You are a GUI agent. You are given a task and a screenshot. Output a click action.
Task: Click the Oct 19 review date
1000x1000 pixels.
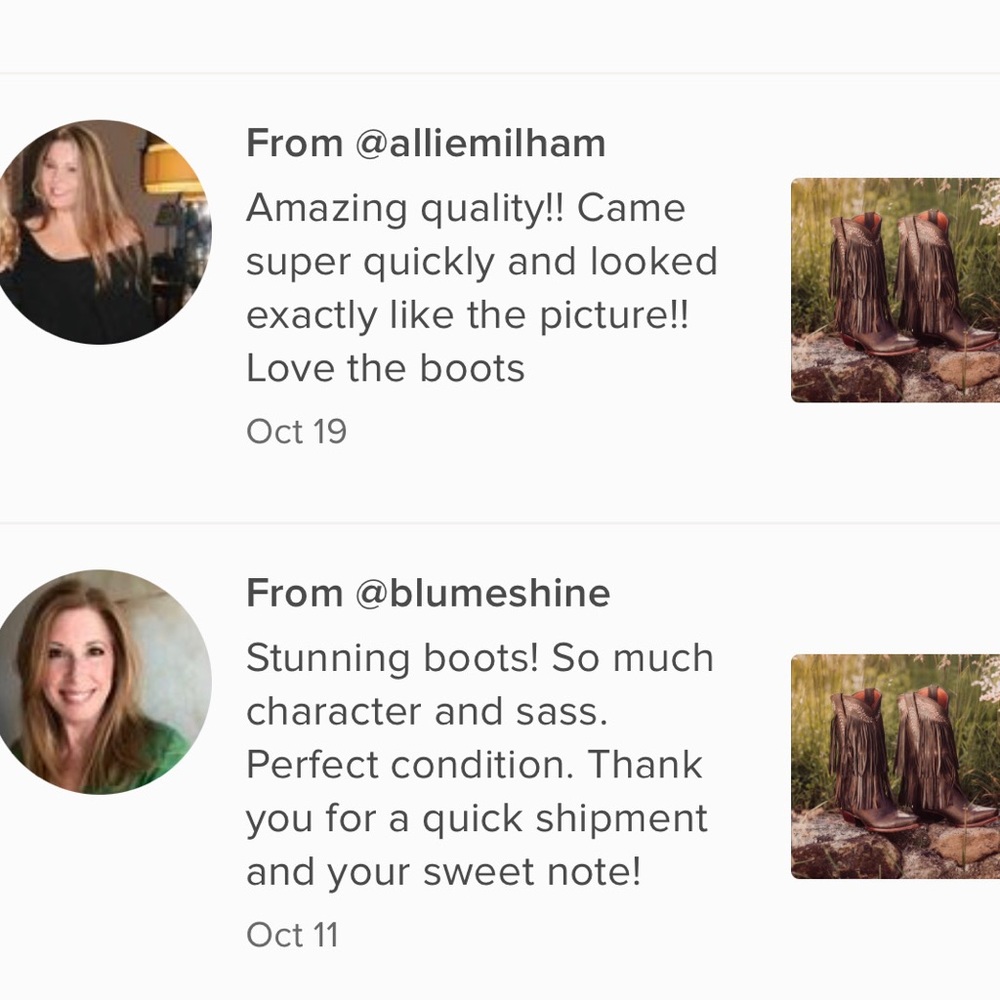click(x=297, y=432)
